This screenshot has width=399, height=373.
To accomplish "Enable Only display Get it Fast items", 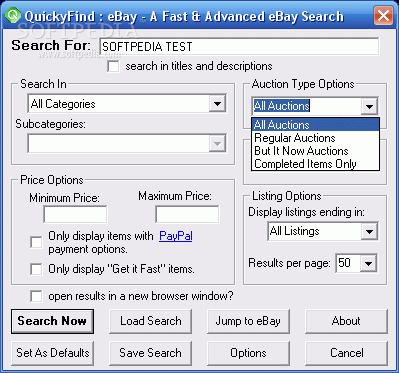I will [x=36, y=269].
